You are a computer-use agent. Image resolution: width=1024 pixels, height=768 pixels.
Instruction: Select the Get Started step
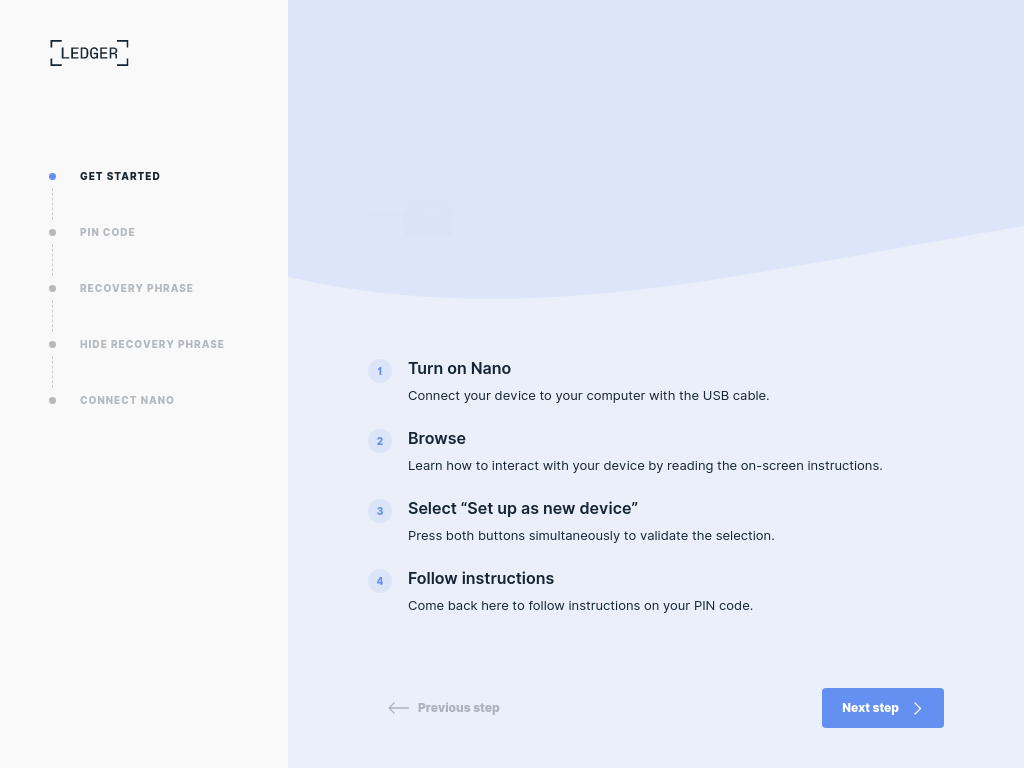click(120, 176)
